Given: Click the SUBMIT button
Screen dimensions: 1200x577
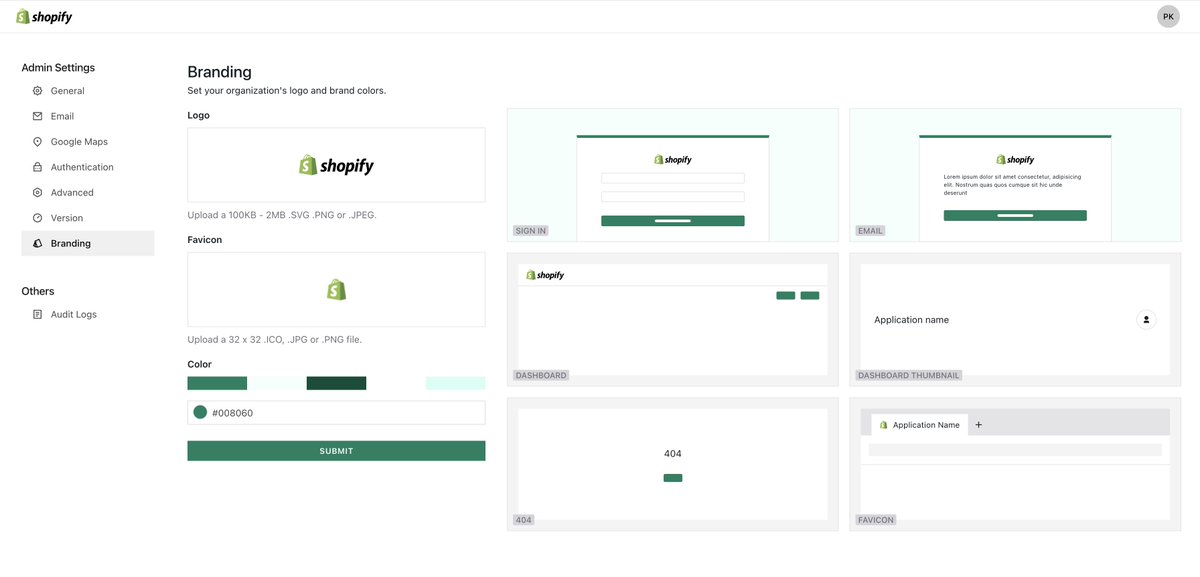Looking at the screenshot, I should tap(335, 450).
